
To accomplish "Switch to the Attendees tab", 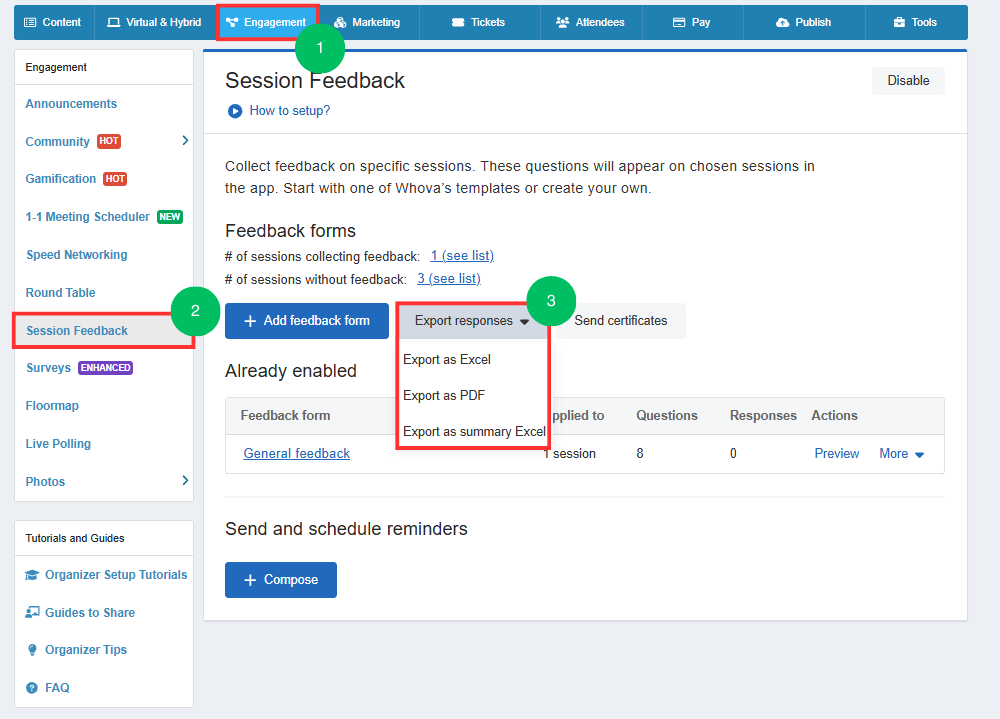I will [x=590, y=22].
